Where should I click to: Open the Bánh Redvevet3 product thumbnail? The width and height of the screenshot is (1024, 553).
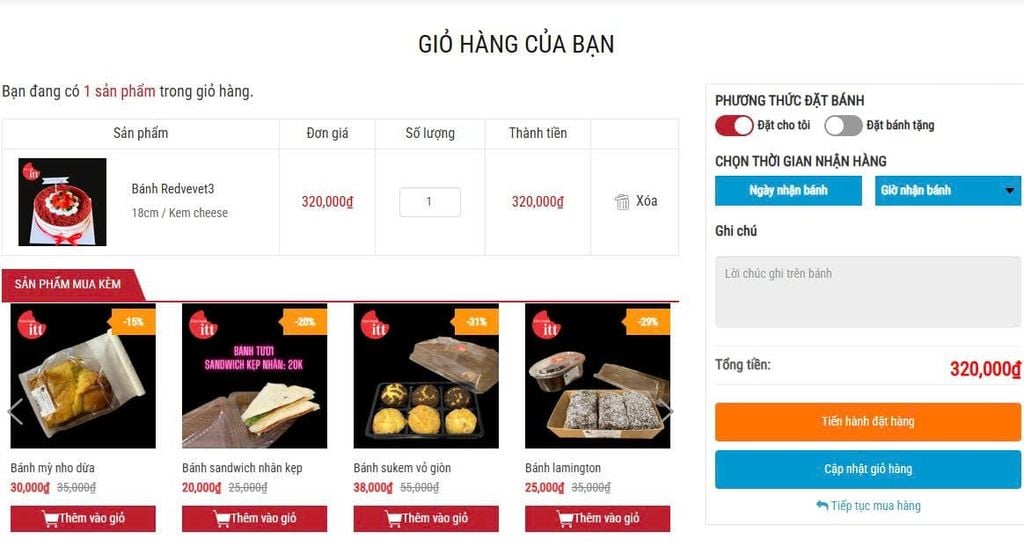pyautogui.click(x=62, y=202)
